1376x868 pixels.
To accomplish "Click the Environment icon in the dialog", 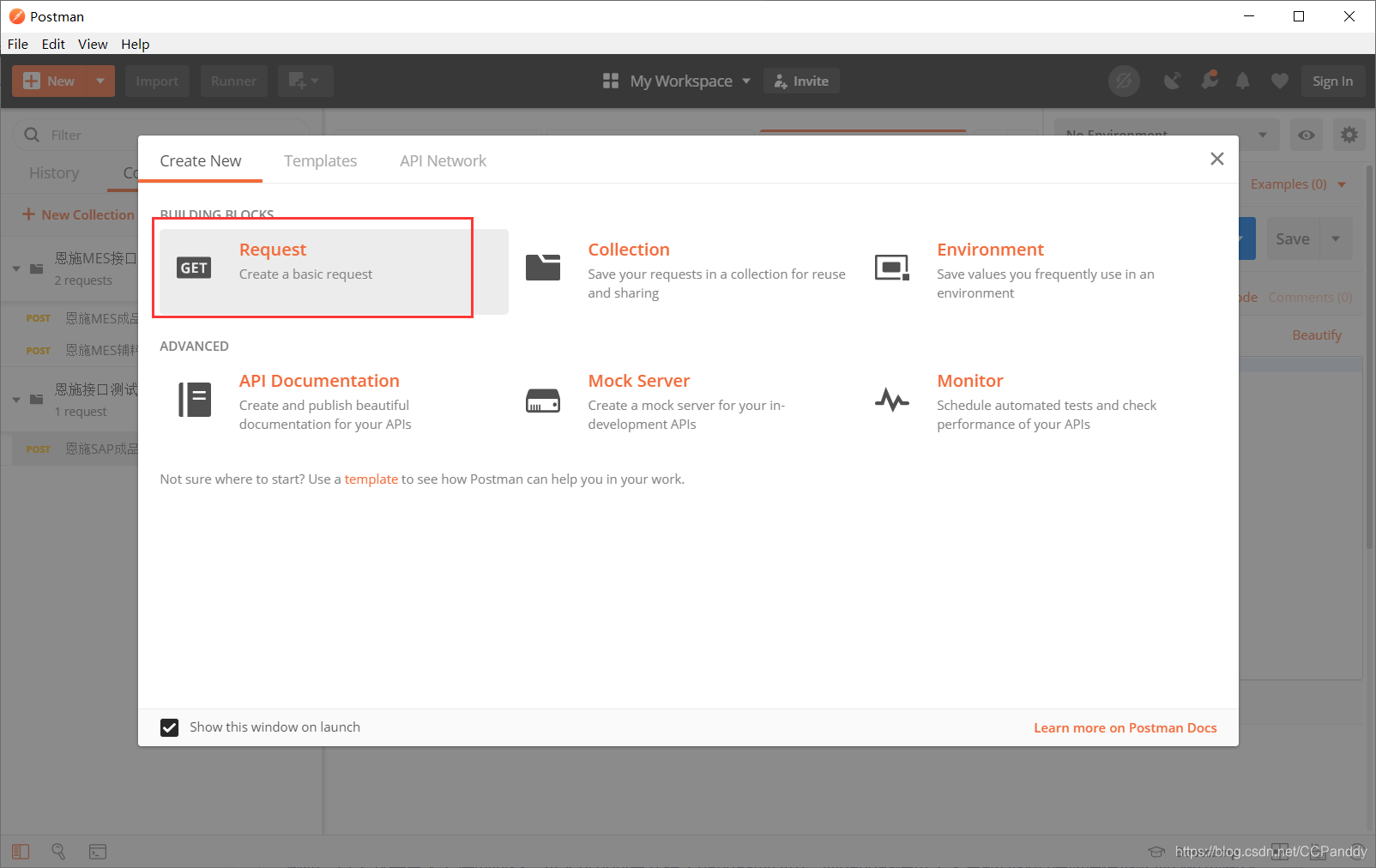I will pyautogui.click(x=892, y=268).
